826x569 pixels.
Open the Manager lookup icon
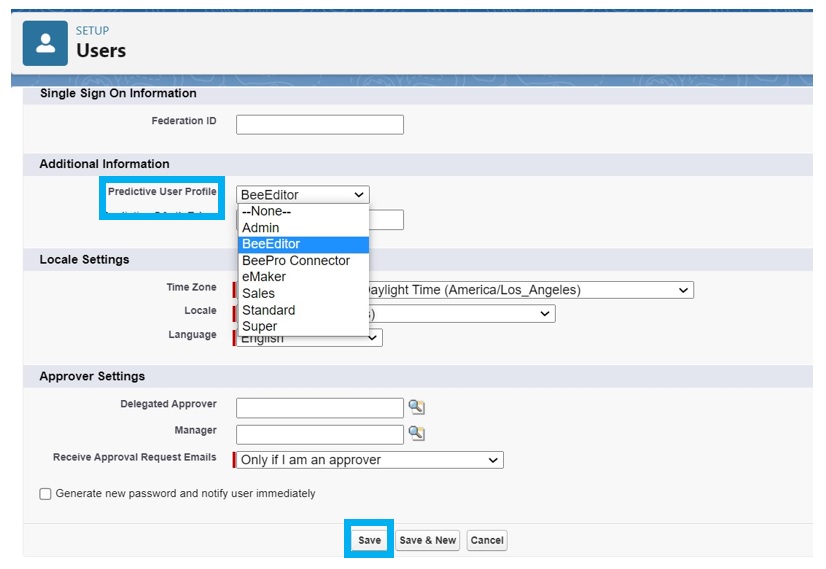point(416,433)
